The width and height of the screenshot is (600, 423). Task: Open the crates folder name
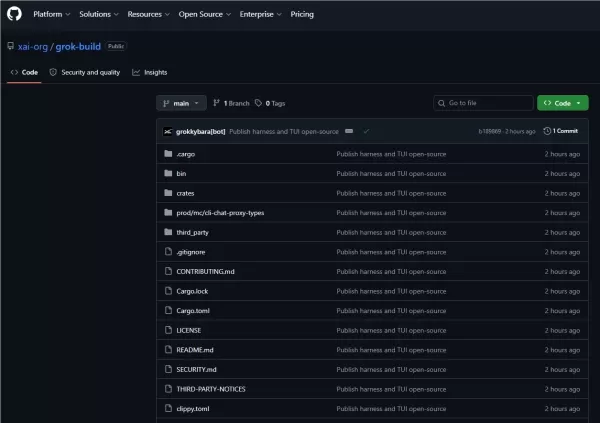185,193
